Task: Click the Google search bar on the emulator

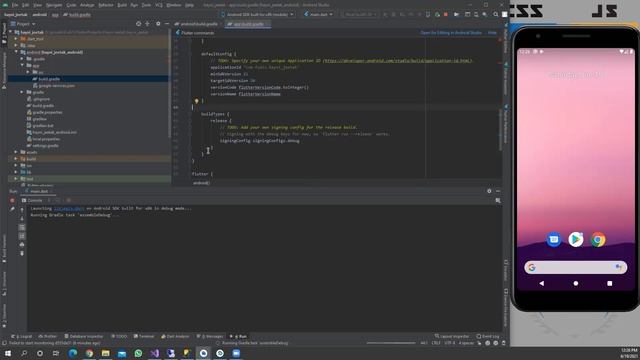Action: coord(576,268)
